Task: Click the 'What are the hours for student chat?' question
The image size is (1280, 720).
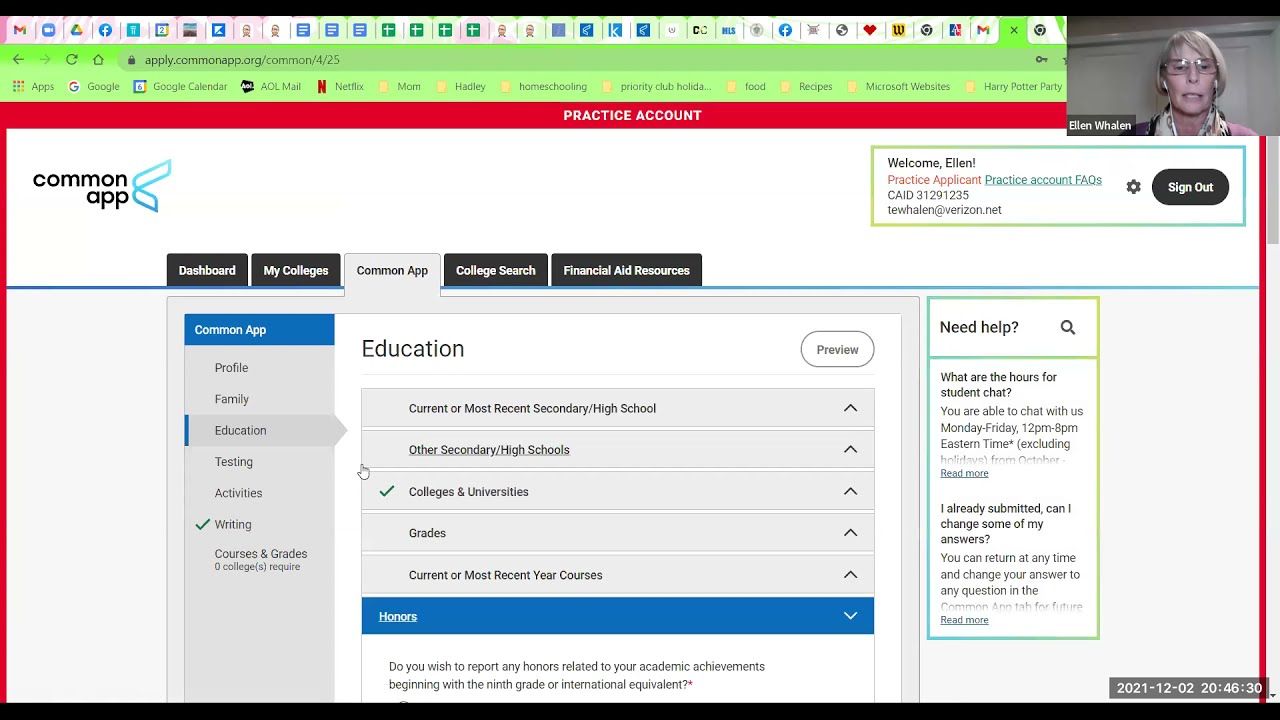Action: [x=998, y=385]
